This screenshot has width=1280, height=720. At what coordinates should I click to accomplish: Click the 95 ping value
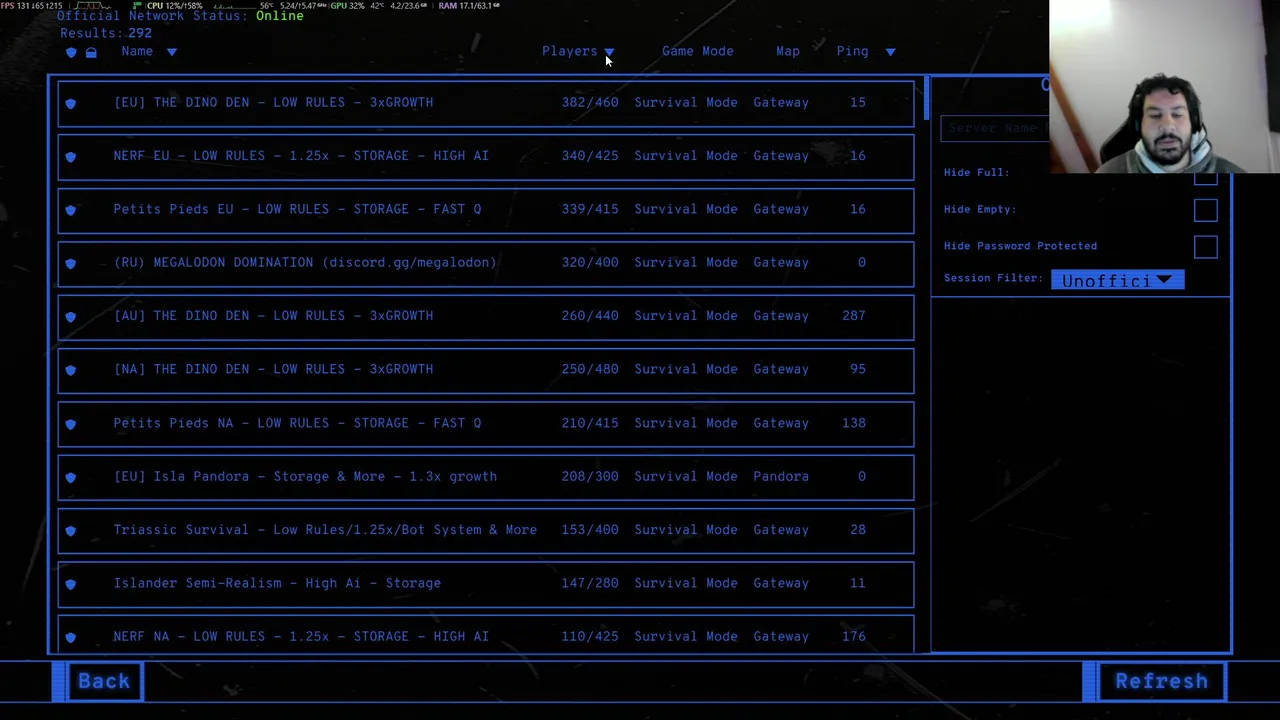coord(858,369)
